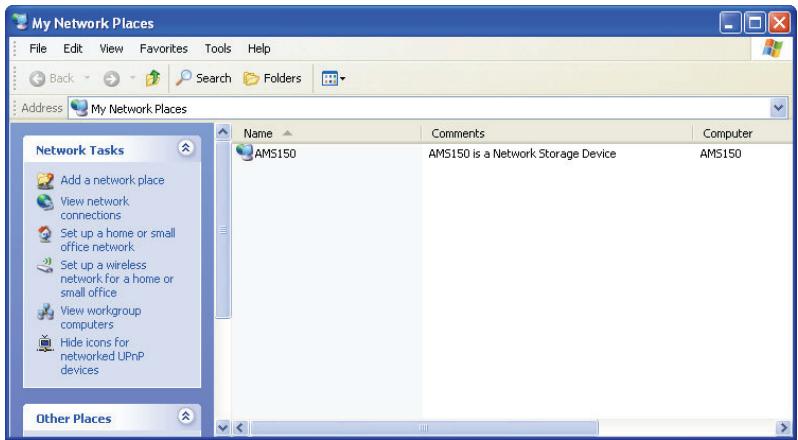Viewport: 798px width, 440px height.
Task: Click the home network setup icon
Action: (x=45, y=234)
